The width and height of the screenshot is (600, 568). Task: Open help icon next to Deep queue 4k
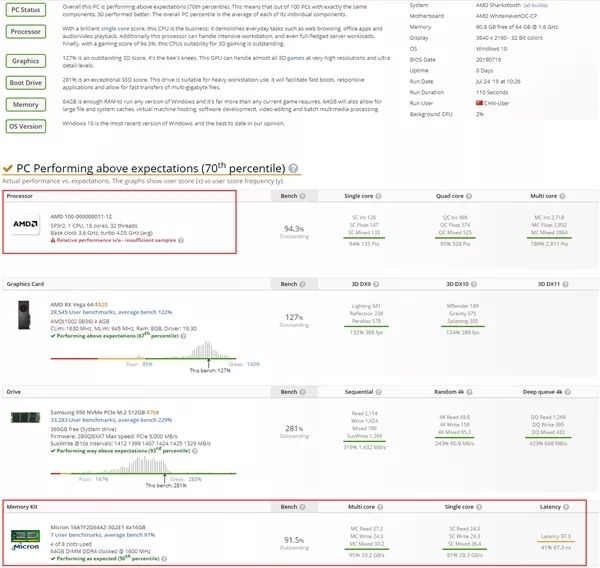[567, 392]
